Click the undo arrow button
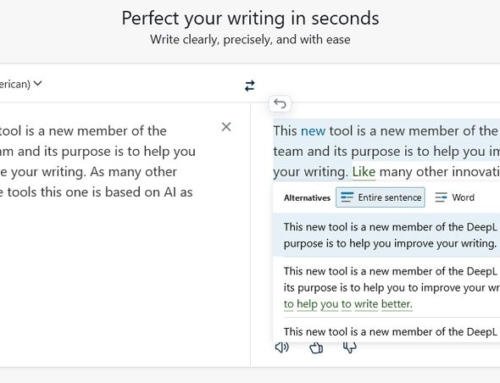This screenshot has height=383, width=500. tap(280, 104)
